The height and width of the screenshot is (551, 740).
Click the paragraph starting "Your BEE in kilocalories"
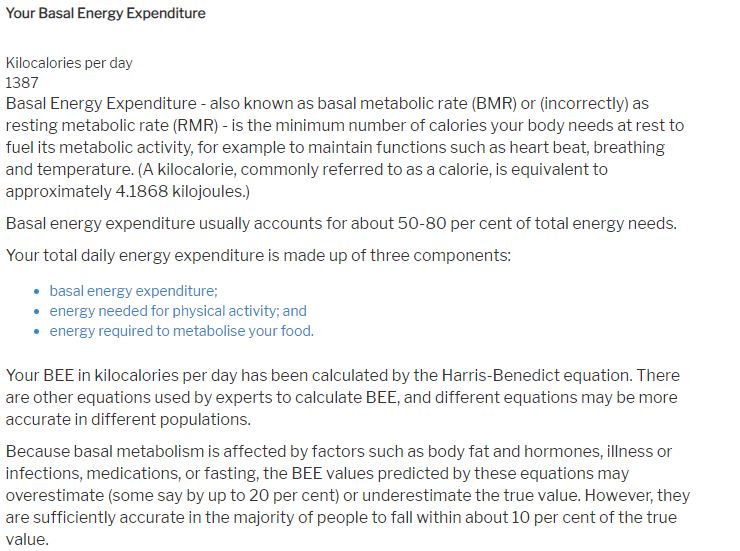[342, 397]
